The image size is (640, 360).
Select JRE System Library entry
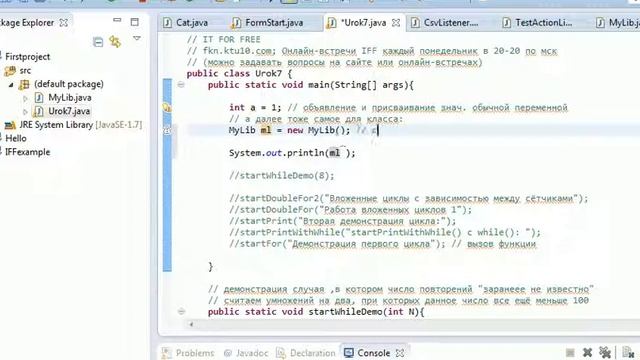(x=81, y=125)
